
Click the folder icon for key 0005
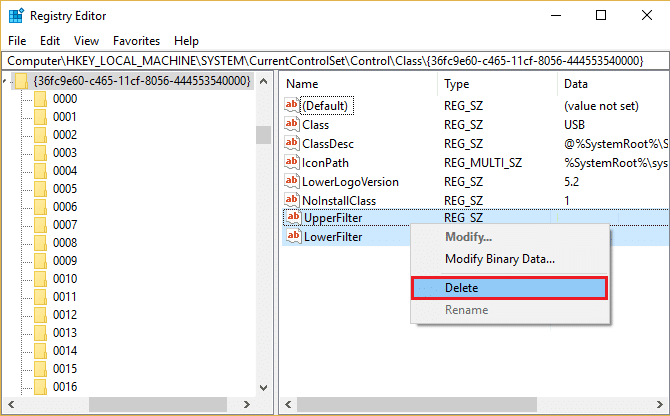[40, 189]
